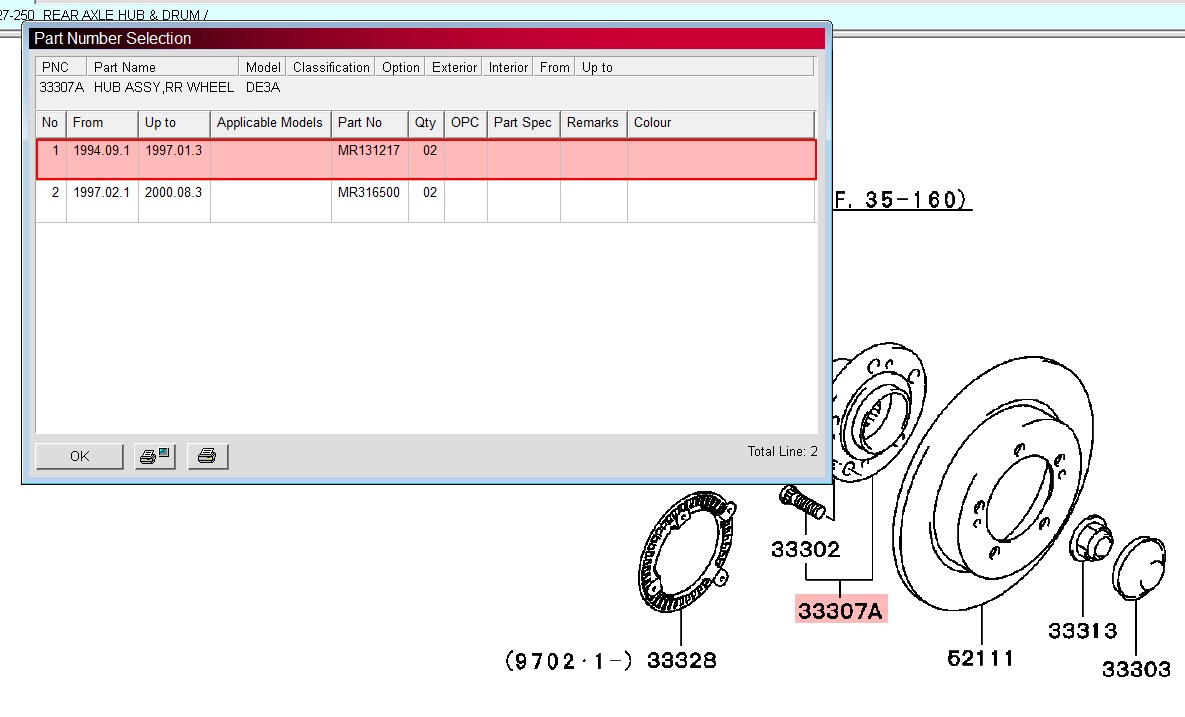The width and height of the screenshot is (1185, 717).
Task: Click the lower From column header
Action: [x=102, y=123]
